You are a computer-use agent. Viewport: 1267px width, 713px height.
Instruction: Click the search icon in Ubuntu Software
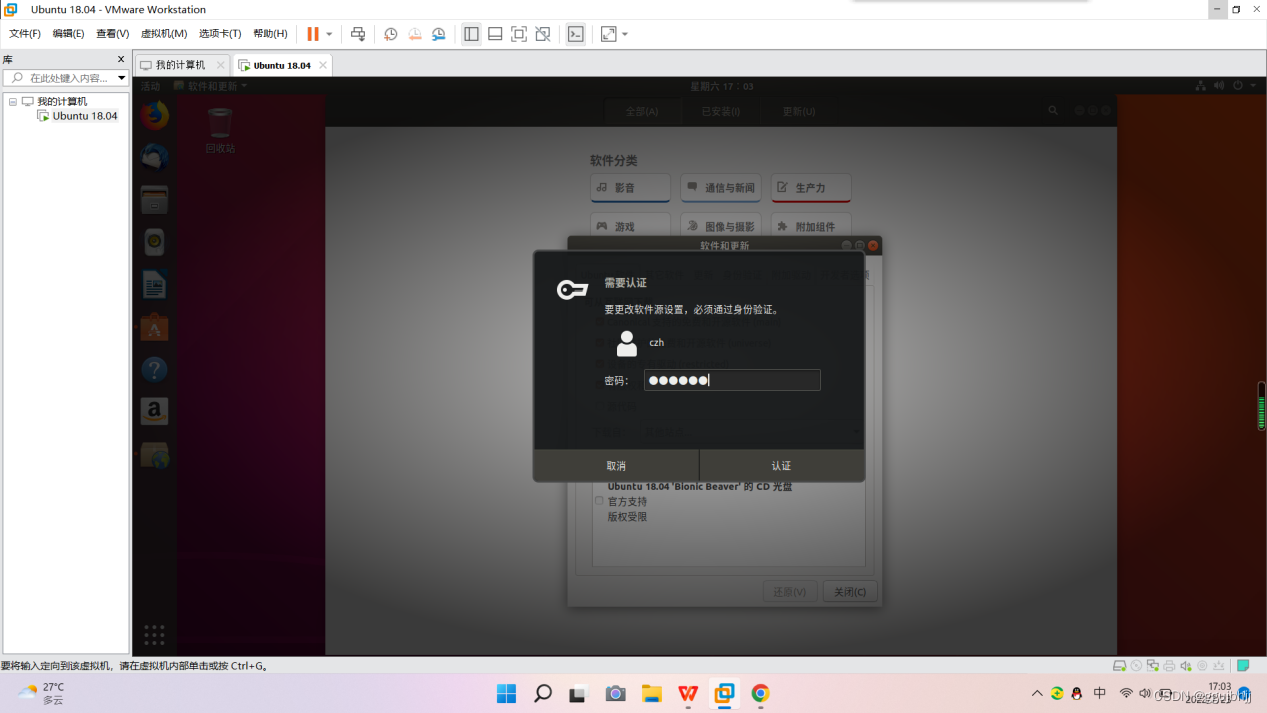(x=1053, y=111)
